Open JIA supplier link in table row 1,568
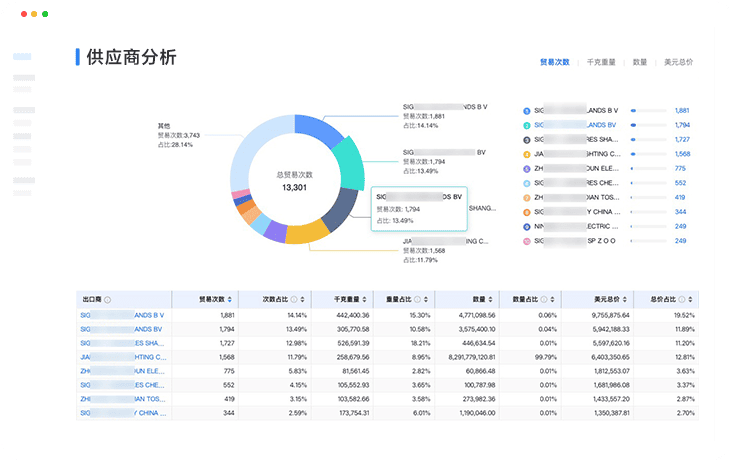730x460 pixels. click(x=122, y=356)
